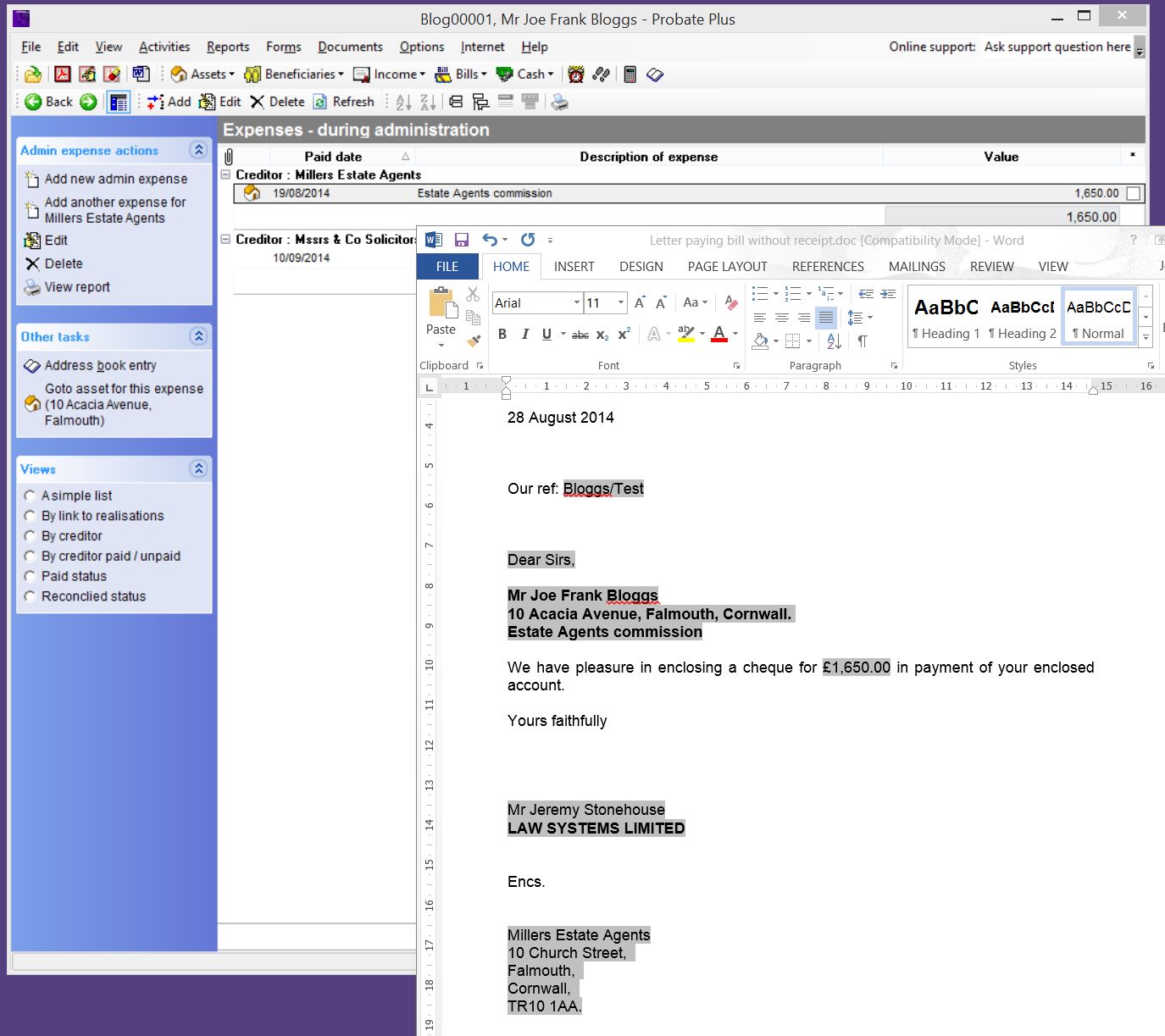Toggle strikethrough text in Word ribbon
Image resolution: width=1165 pixels, height=1036 pixels.
click(580, 335)
